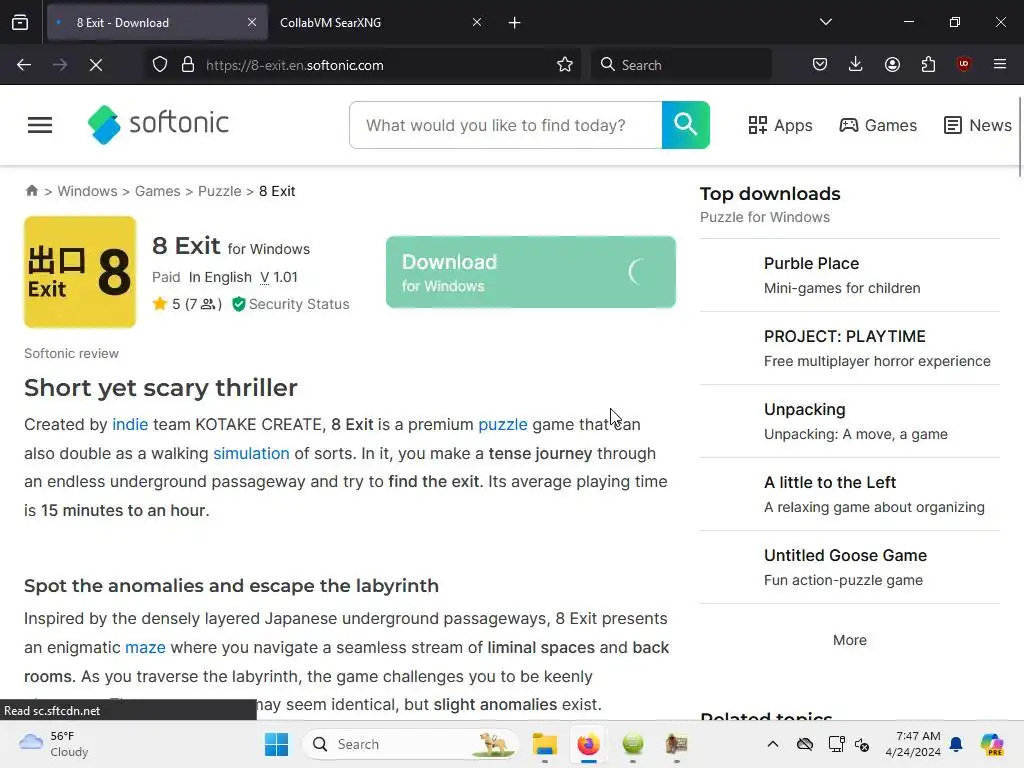
Task: Open the green round taskbar app
Action: point(633,744)
